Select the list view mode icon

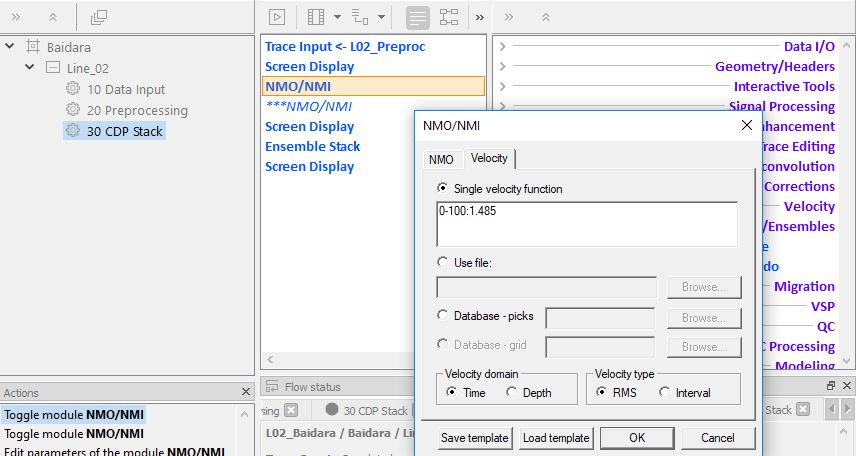point(418,17)
